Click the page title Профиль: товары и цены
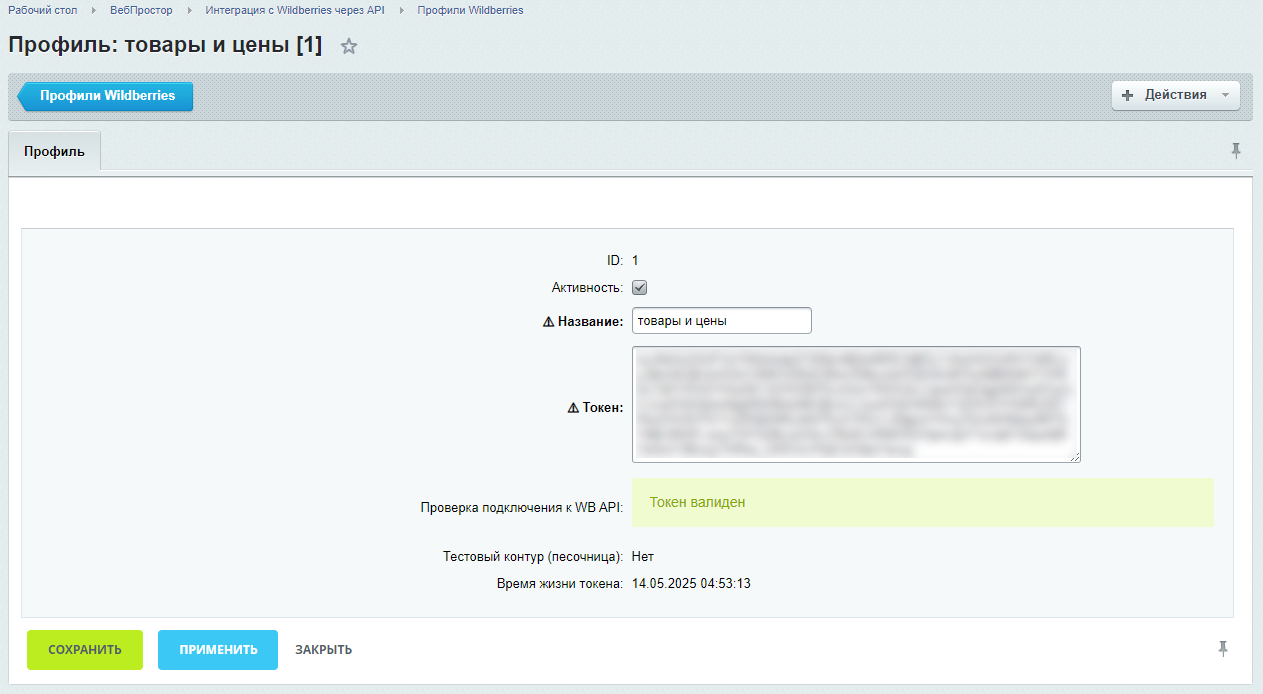Image resolution: width=1263 pixels, height=694 pixels. (x=165, y=45)
